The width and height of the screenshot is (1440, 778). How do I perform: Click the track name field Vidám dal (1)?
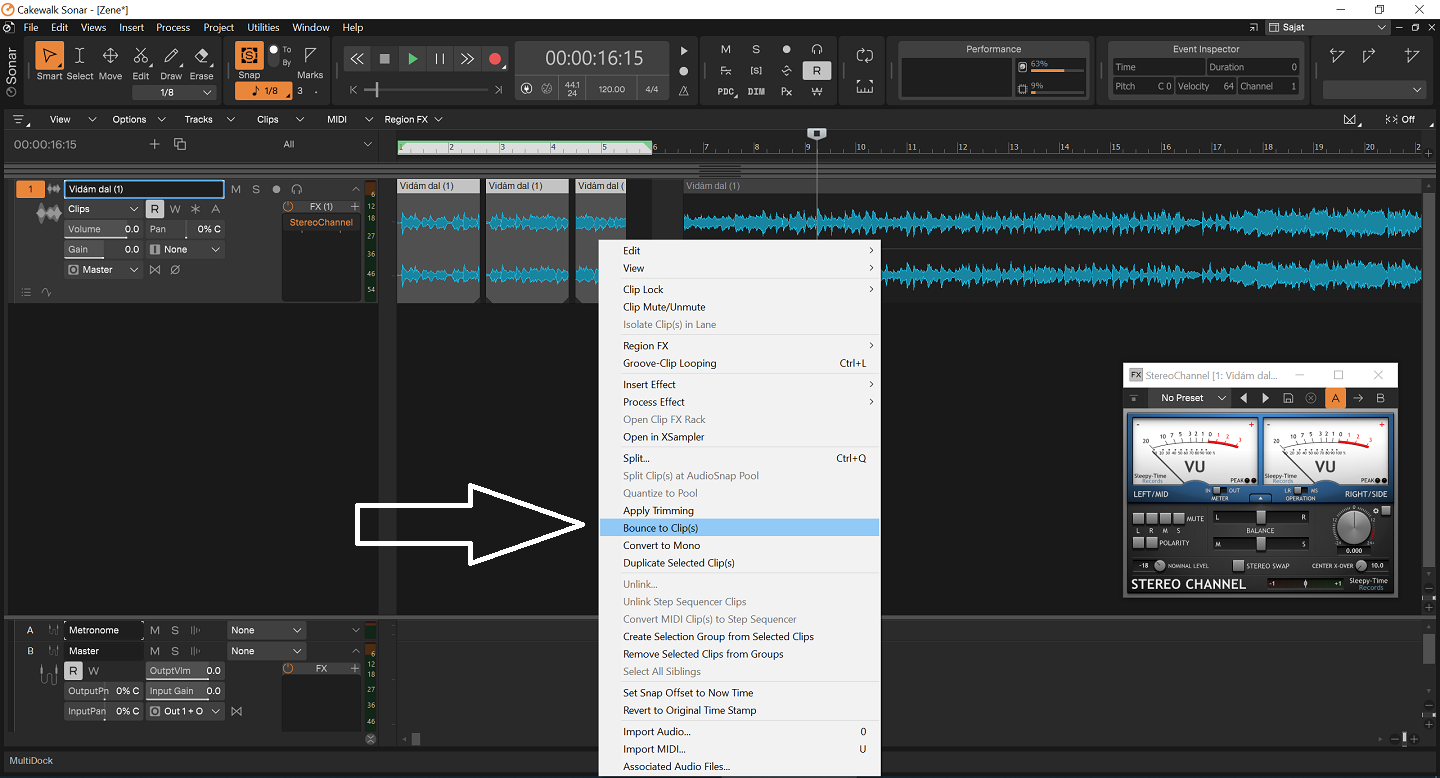tap(144, 189)
